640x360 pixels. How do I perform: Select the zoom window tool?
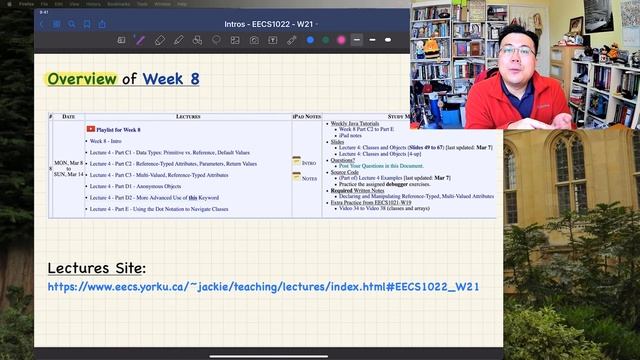click(x=121, y=40)
